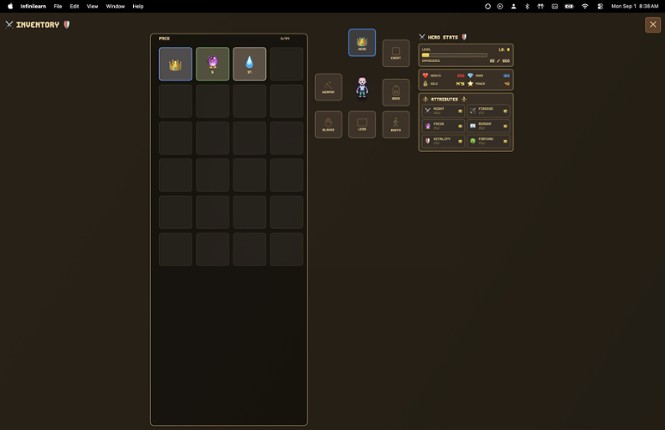Click the pack slot count text
Screen dimensions: 665x430
(x=285, y=39)
